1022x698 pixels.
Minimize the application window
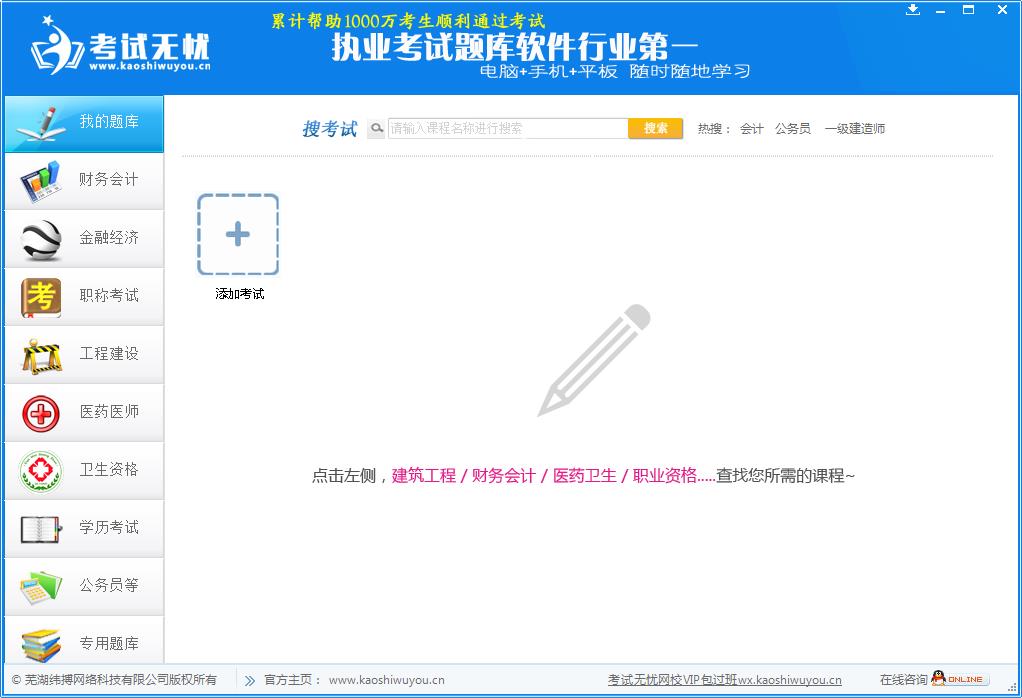click(941, 10)
